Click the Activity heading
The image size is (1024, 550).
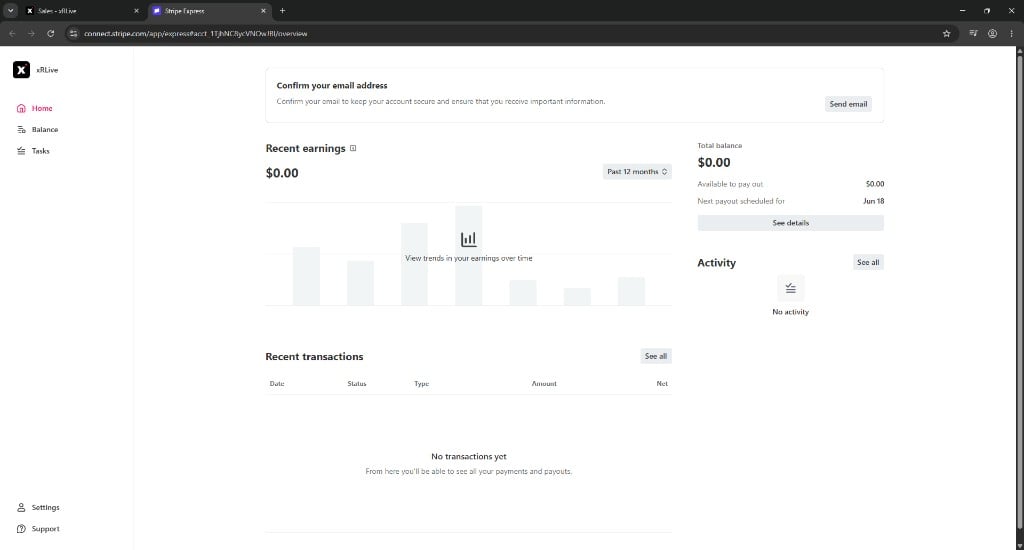click(716, 263)
